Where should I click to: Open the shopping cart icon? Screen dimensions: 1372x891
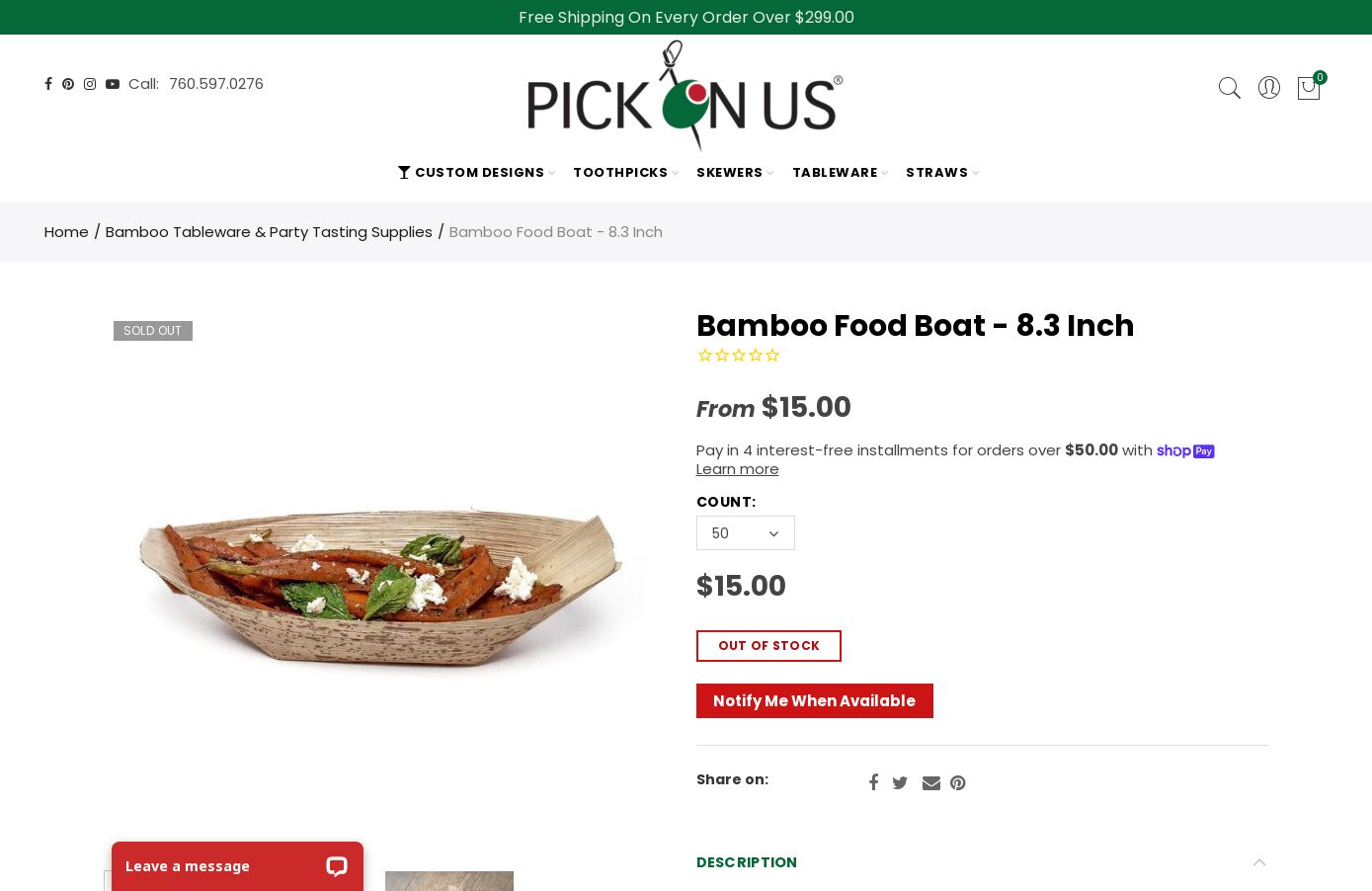coord(1309,88)
